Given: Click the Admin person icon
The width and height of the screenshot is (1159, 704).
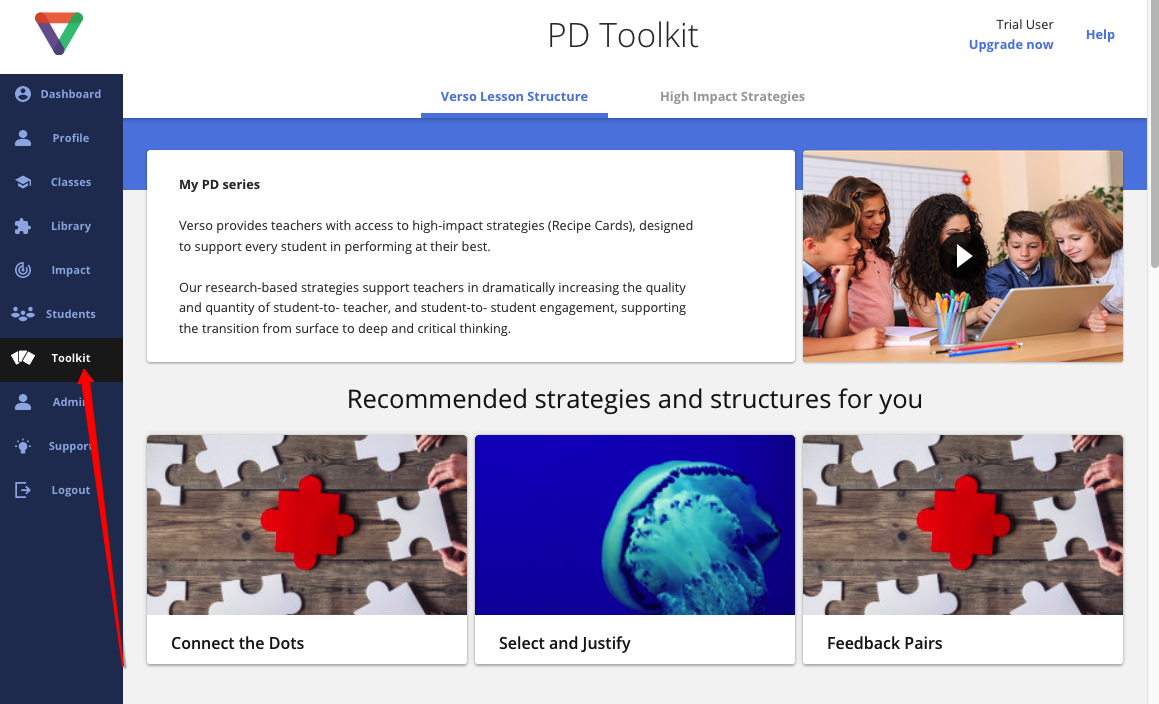Looking at the screenshot, I should pos(23,402).
